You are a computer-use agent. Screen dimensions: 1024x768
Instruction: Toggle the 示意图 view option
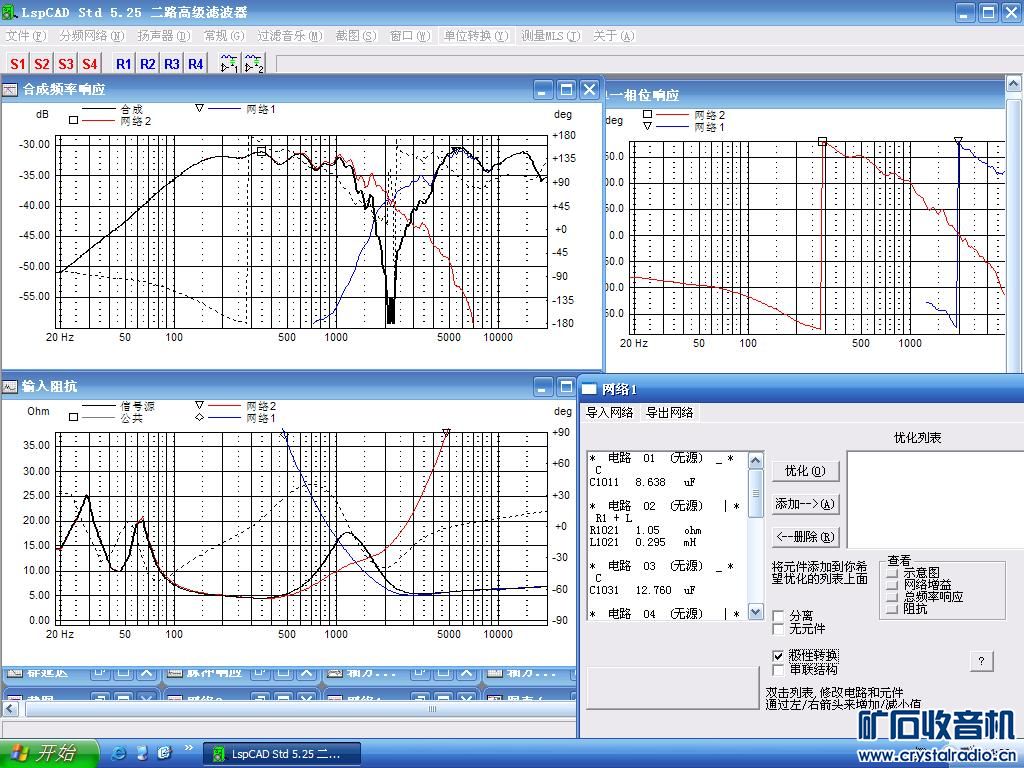point(892,573)
